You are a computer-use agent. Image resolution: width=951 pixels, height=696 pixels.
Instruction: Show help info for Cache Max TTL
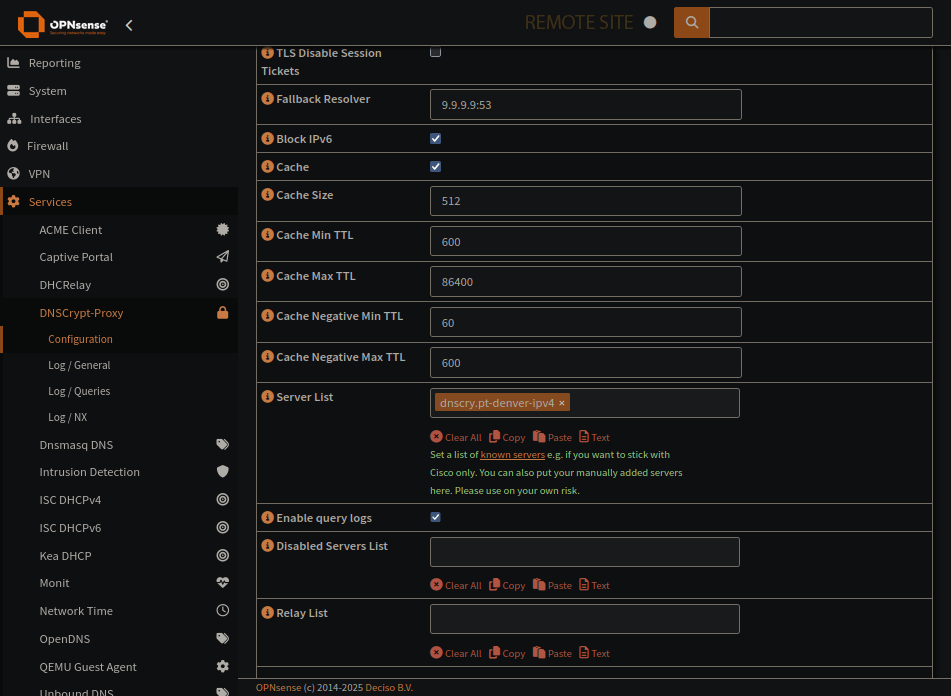pyautogui.click(x=267, y=275)
